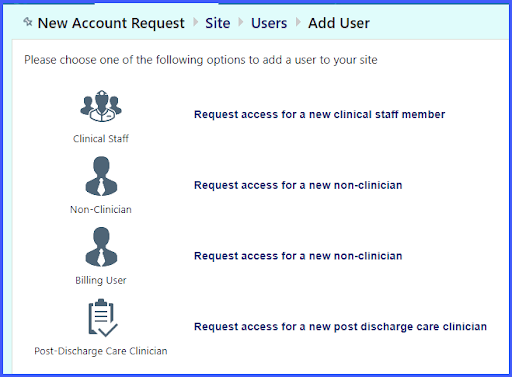
Task: Click breadcrumb arrow before Add User
Action: click(298, 22)
